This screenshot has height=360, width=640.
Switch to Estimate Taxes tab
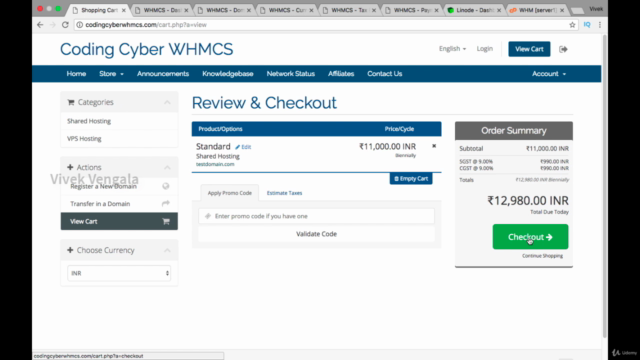coord(284,193)
